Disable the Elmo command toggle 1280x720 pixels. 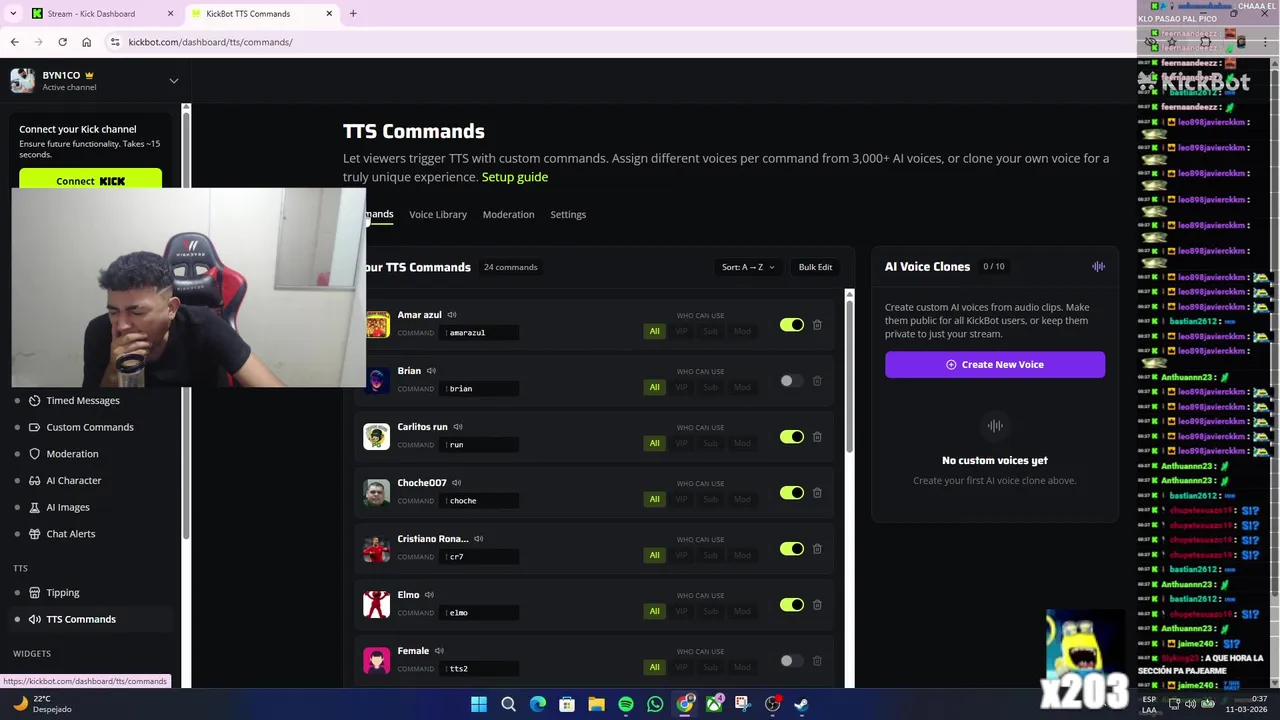click(791, 605)
